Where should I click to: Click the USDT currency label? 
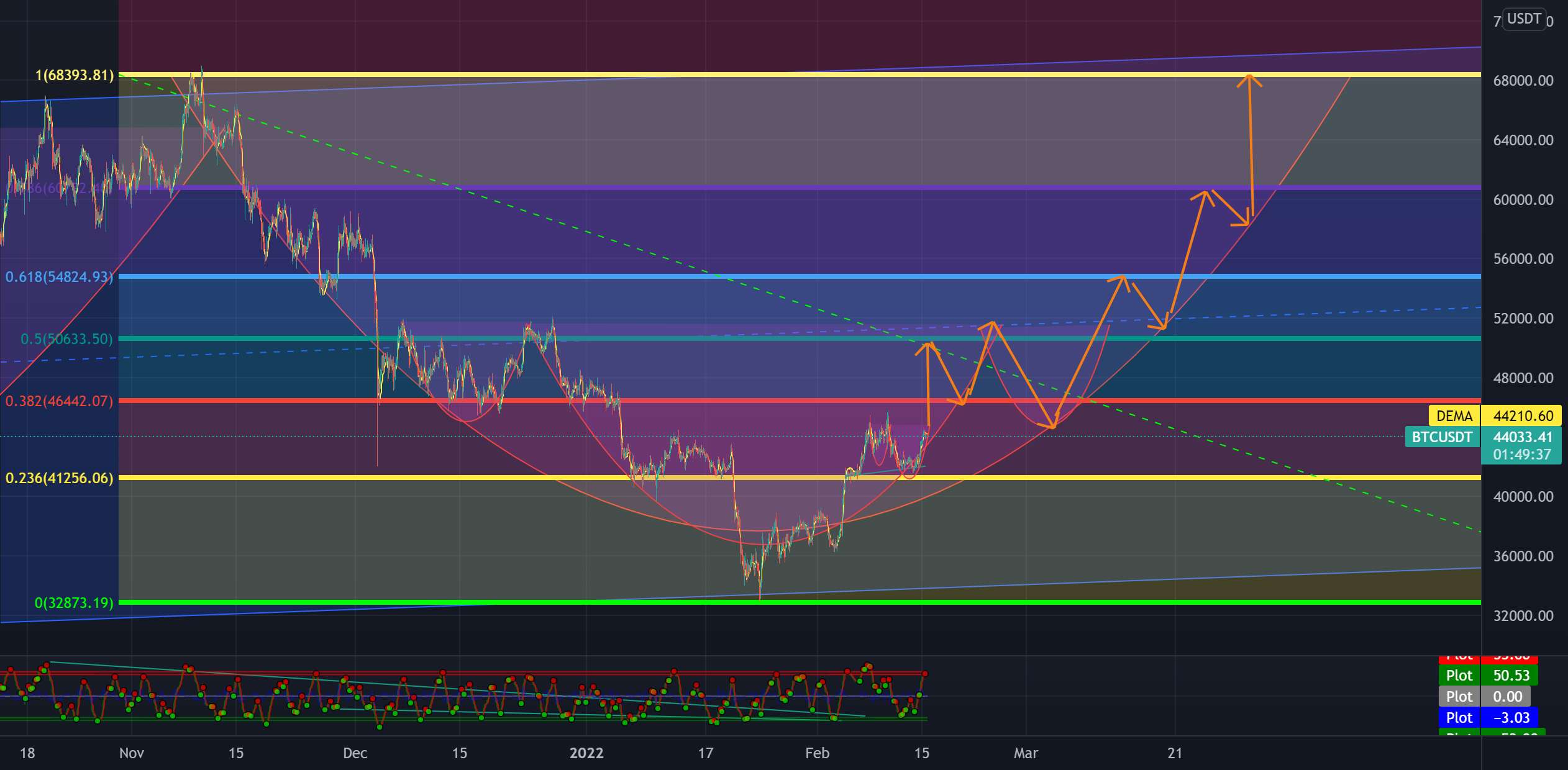coord(1524,19)
